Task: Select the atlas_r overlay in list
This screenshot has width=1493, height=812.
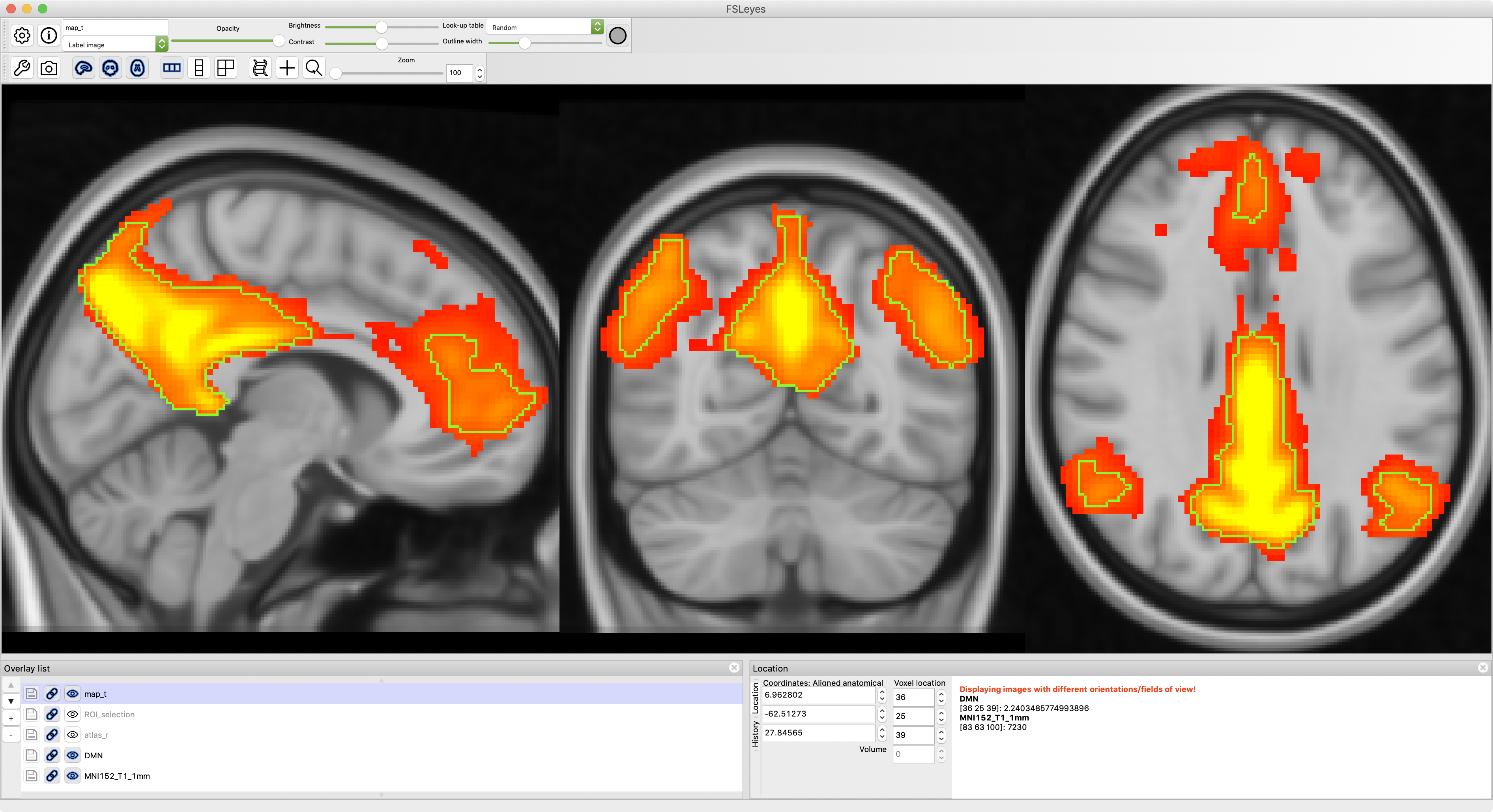Action: click(x=96, y=735)
